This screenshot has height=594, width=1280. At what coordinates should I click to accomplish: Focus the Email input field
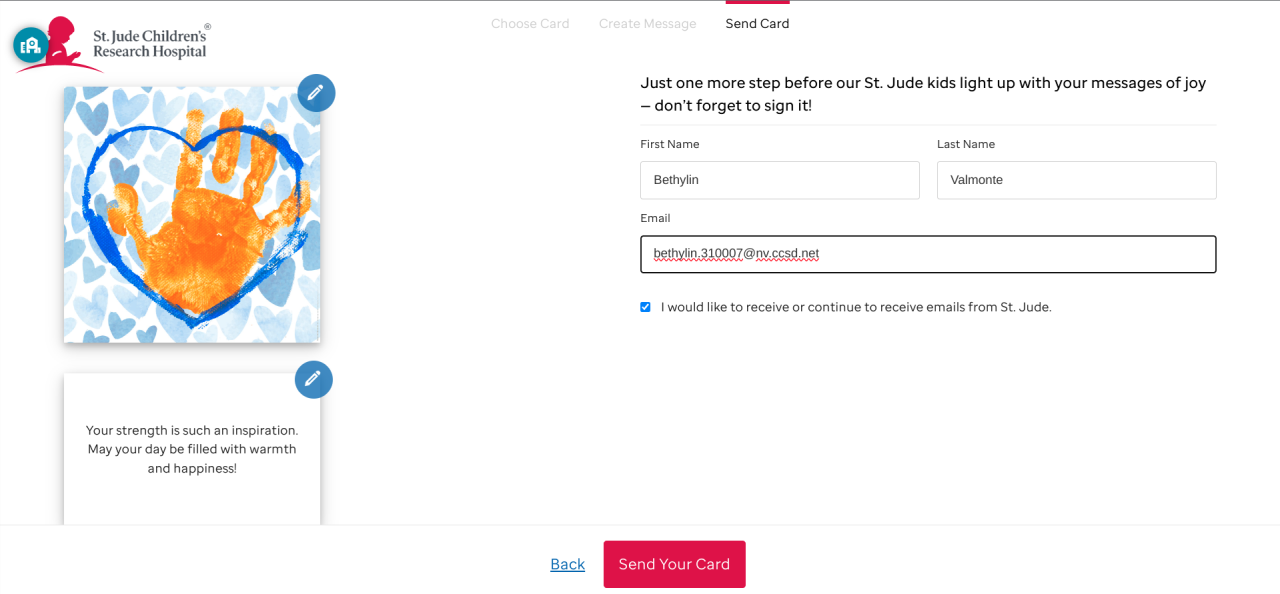tap(927, 254)
